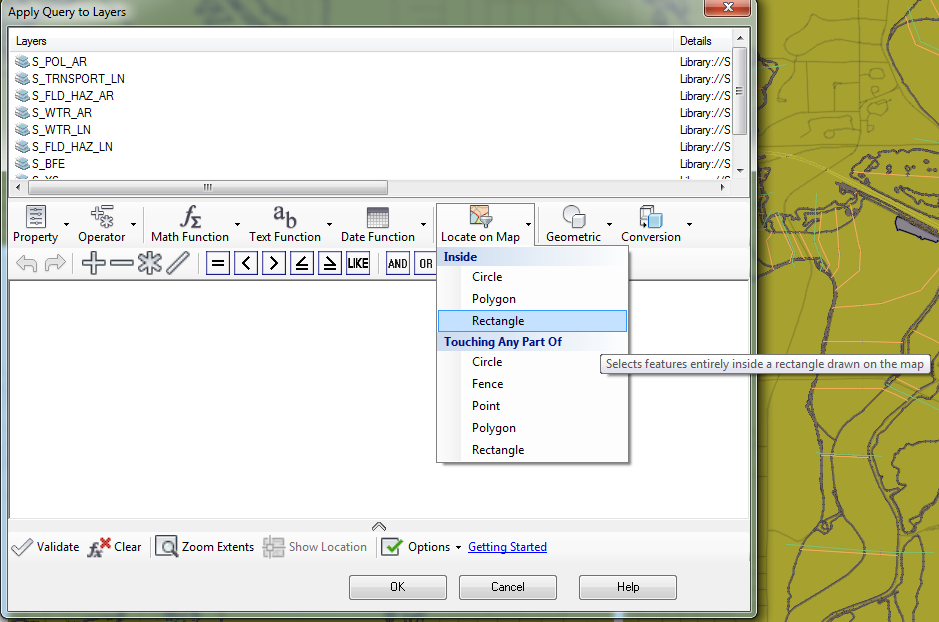Click the Zoom Extents button

(x=205, y=547)
